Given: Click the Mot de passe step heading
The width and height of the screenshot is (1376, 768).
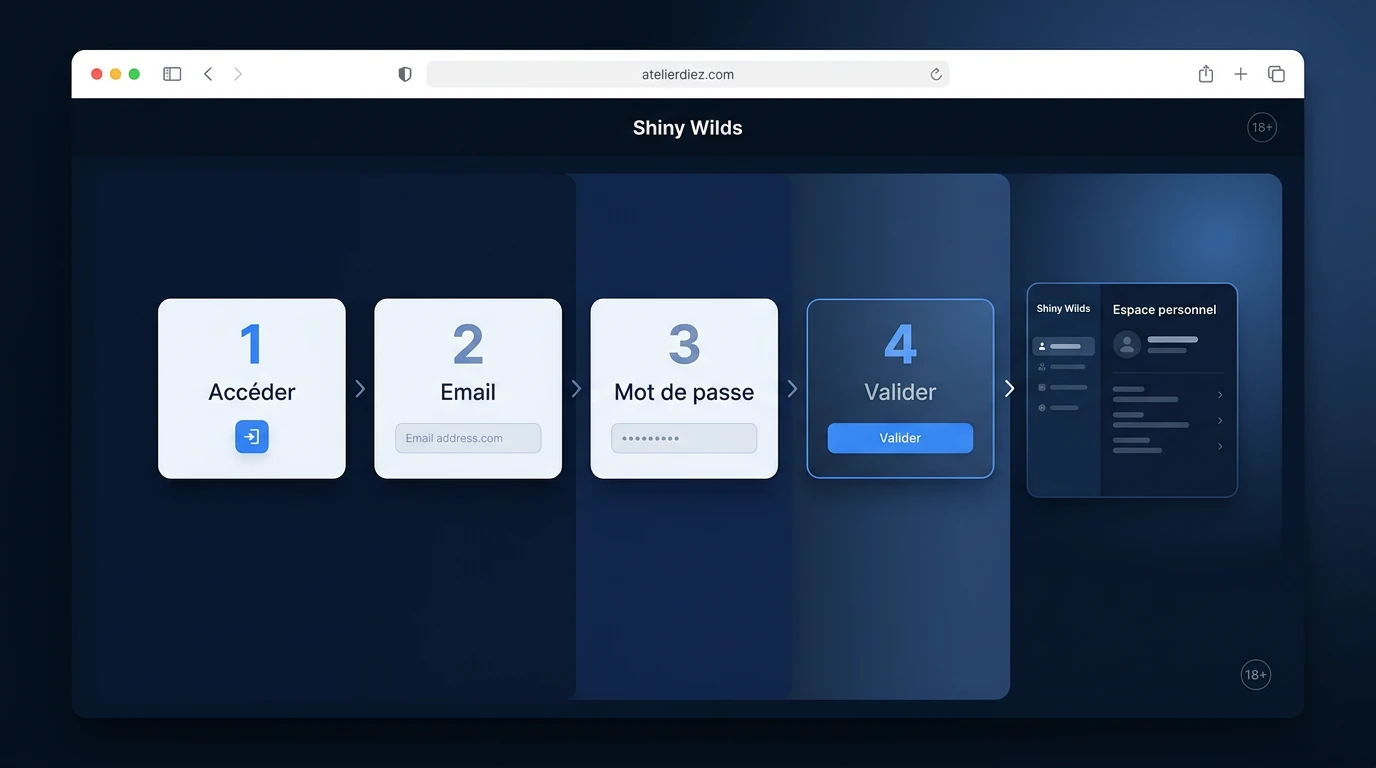Looking at the screenshot, I should click(684, 392).
